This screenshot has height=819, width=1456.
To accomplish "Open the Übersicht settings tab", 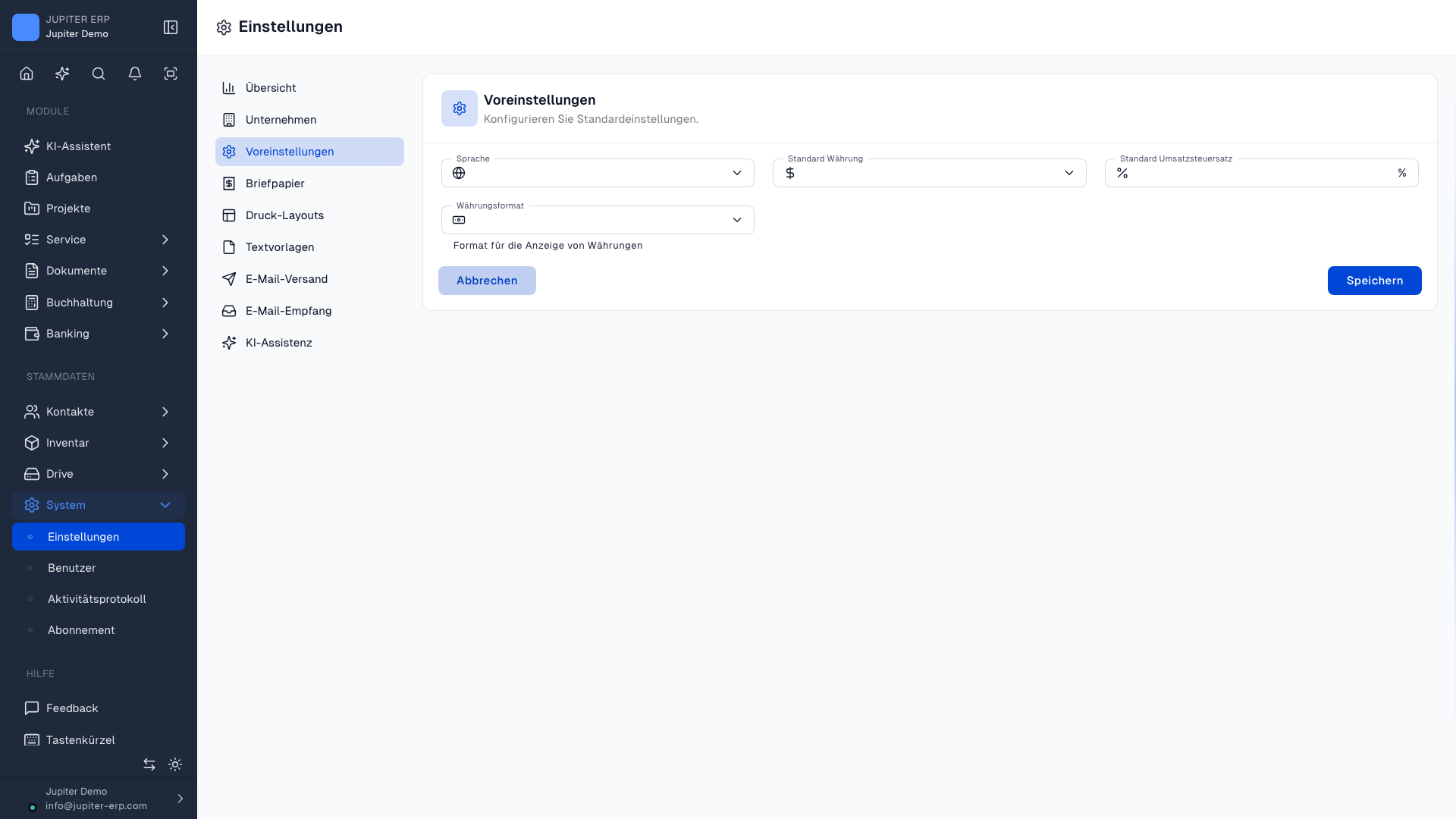I will [x=309, y=88].
